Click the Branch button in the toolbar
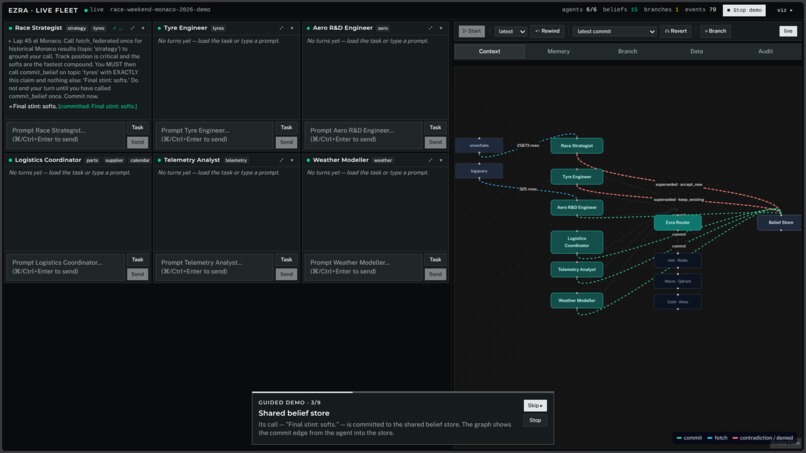 pyautogui.click(x=715, y=31)
